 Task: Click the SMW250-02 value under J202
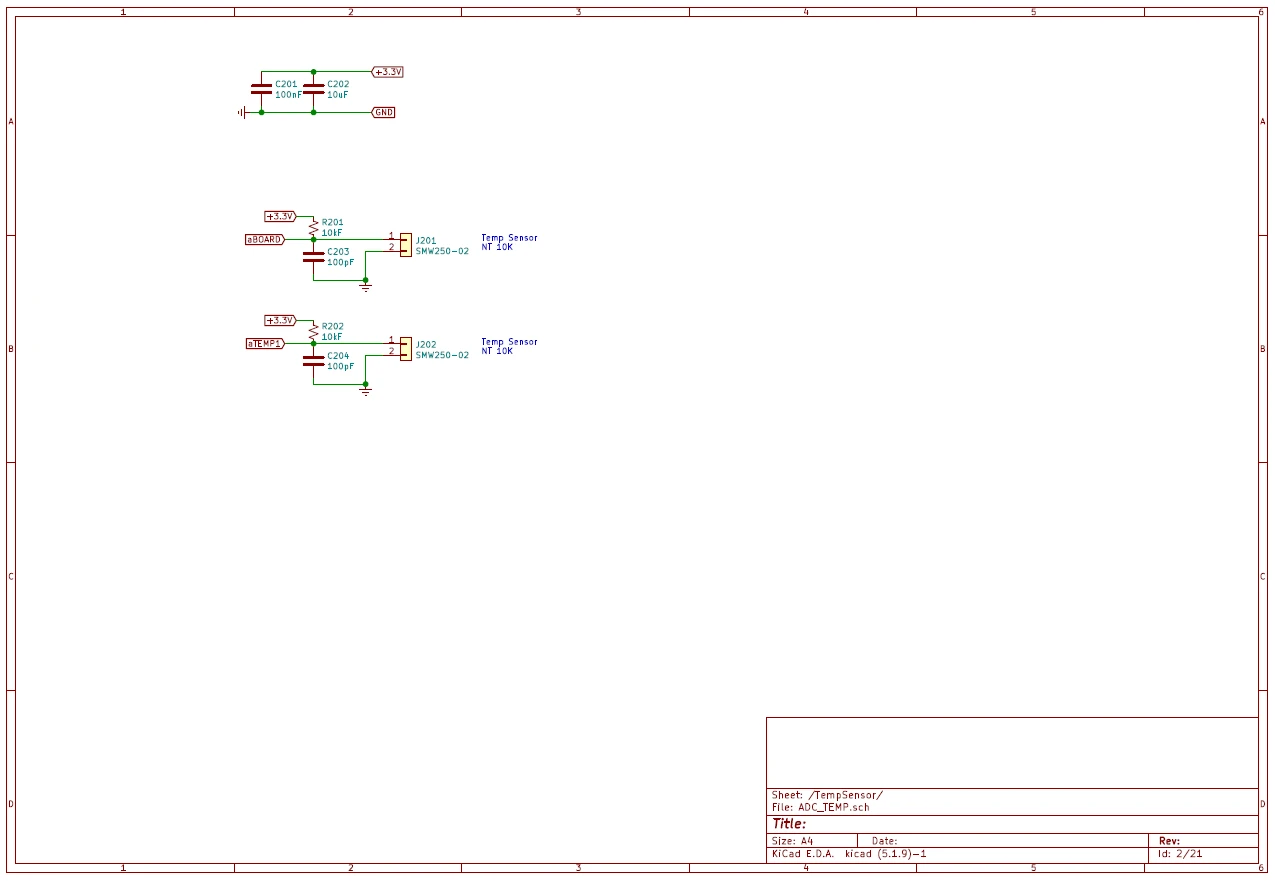[x=442, y=355]
